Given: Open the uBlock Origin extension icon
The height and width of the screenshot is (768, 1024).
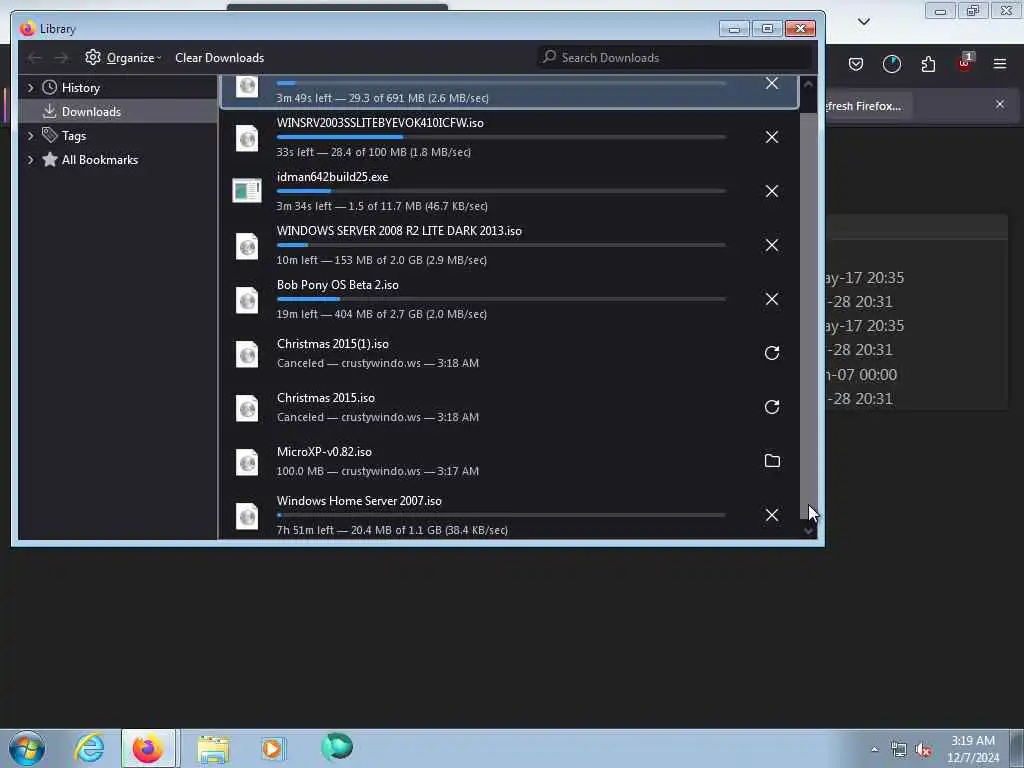Looking at the screenshot, I should pos(965,63).
